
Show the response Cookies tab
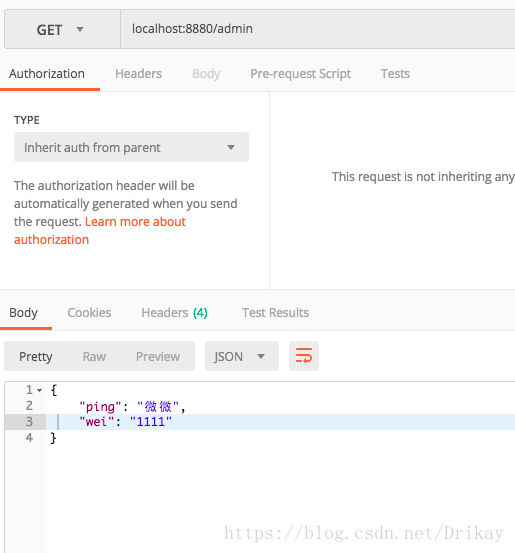(89, 313)
